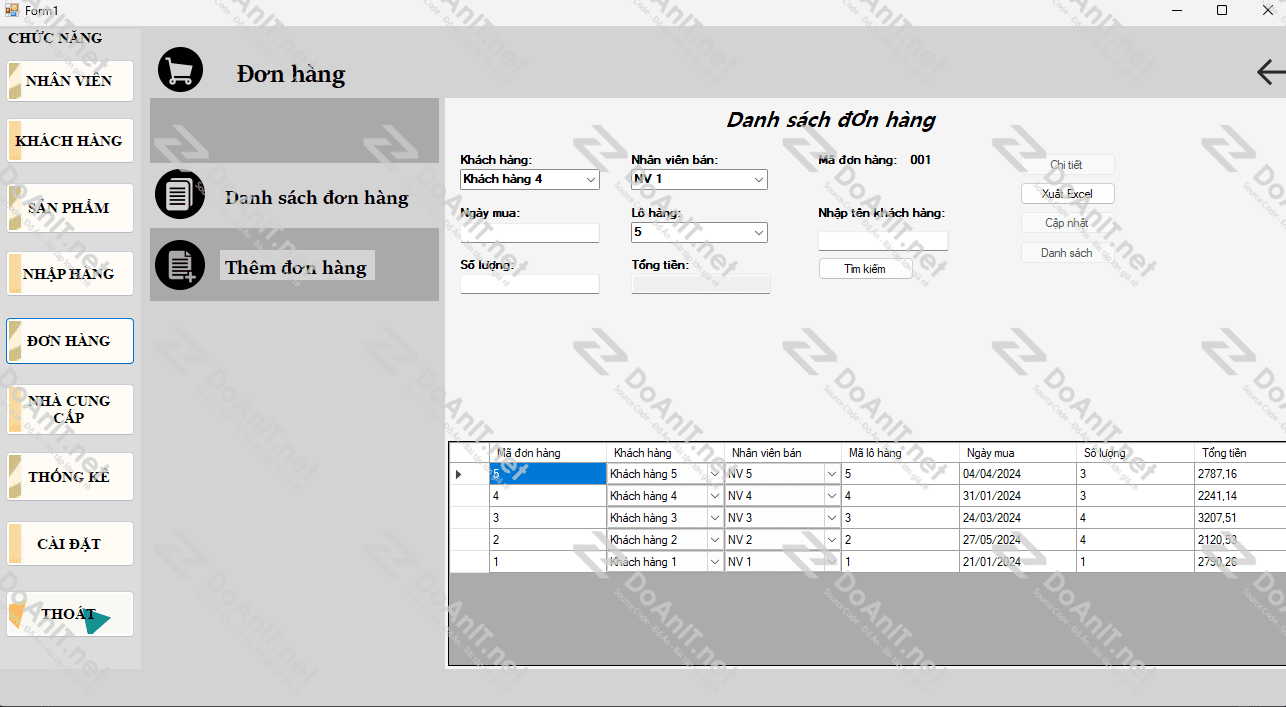Viewport: 1286px width, 707px height.
Task: Focus the Nhập tên khách hàng search field
Action: (883, 241)
